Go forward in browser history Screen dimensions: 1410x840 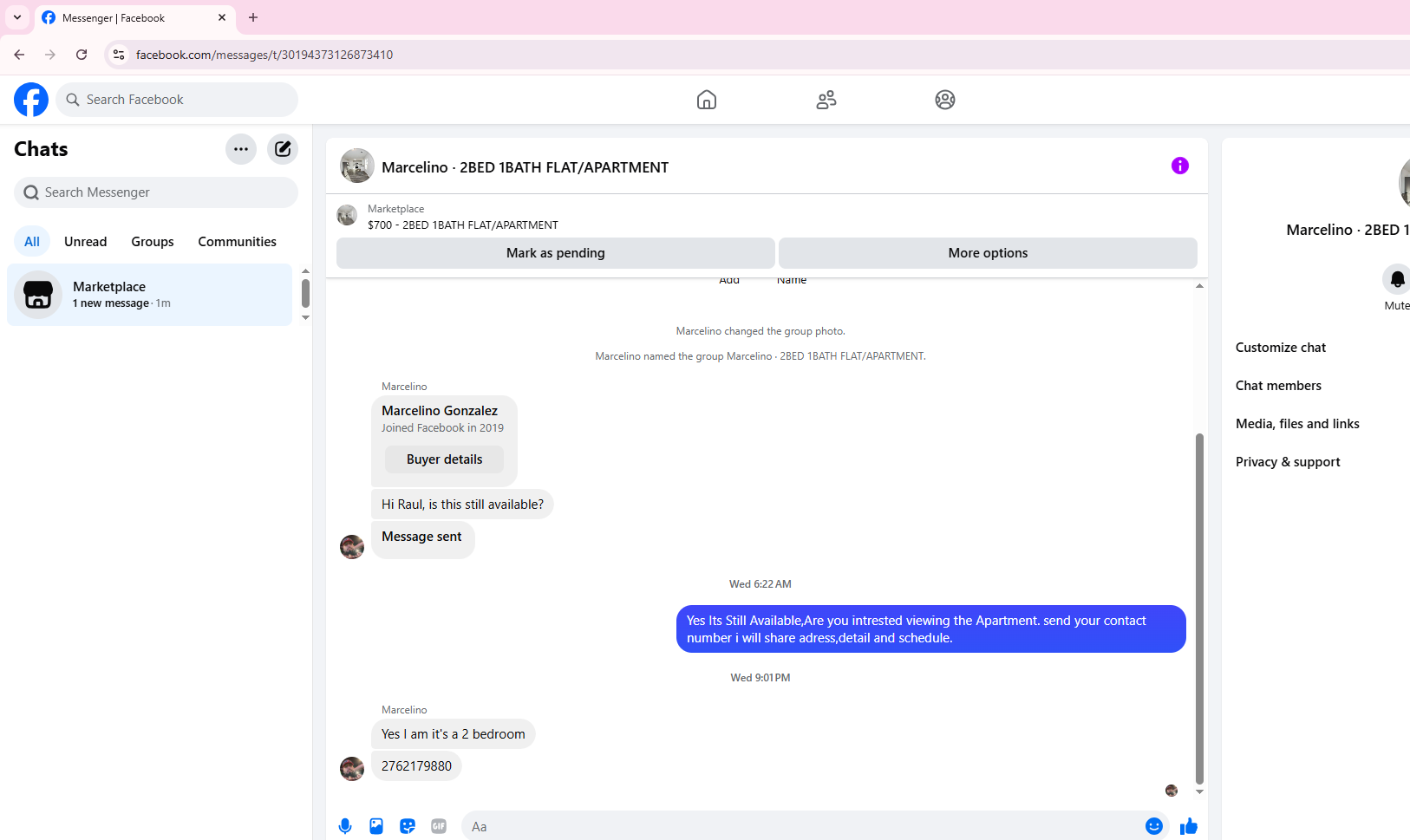(50, 55)
